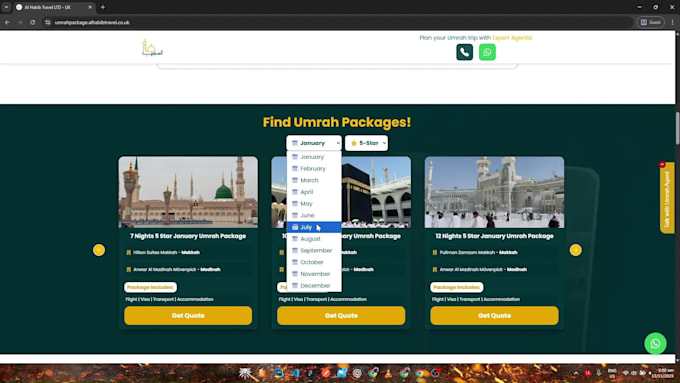Choose November in the month list
Image resolution: width=680 pixels, height=383 pixels.
pos(314,274)
